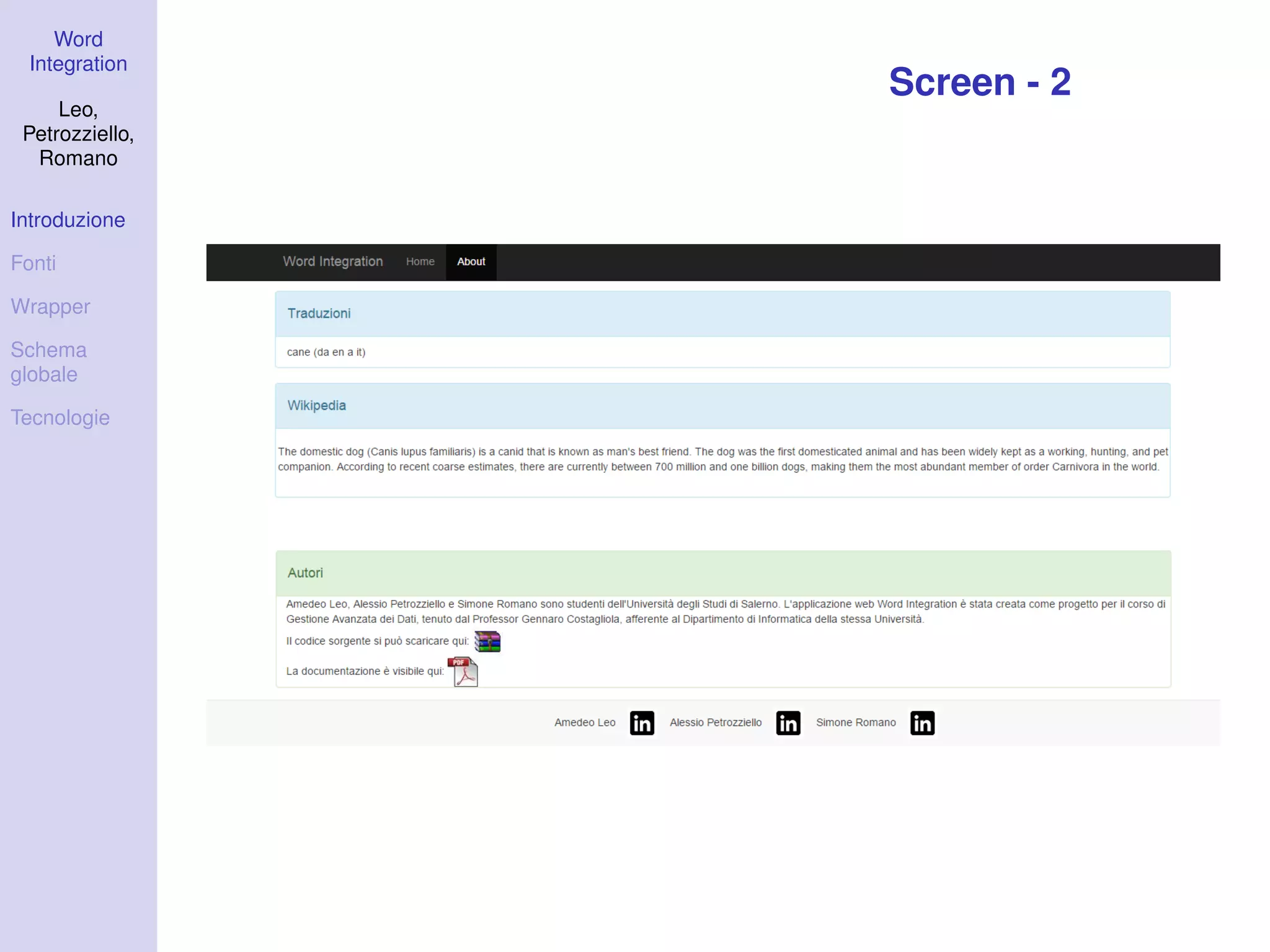Open the Tecnologie sidebar section

[x=60, y=418]
